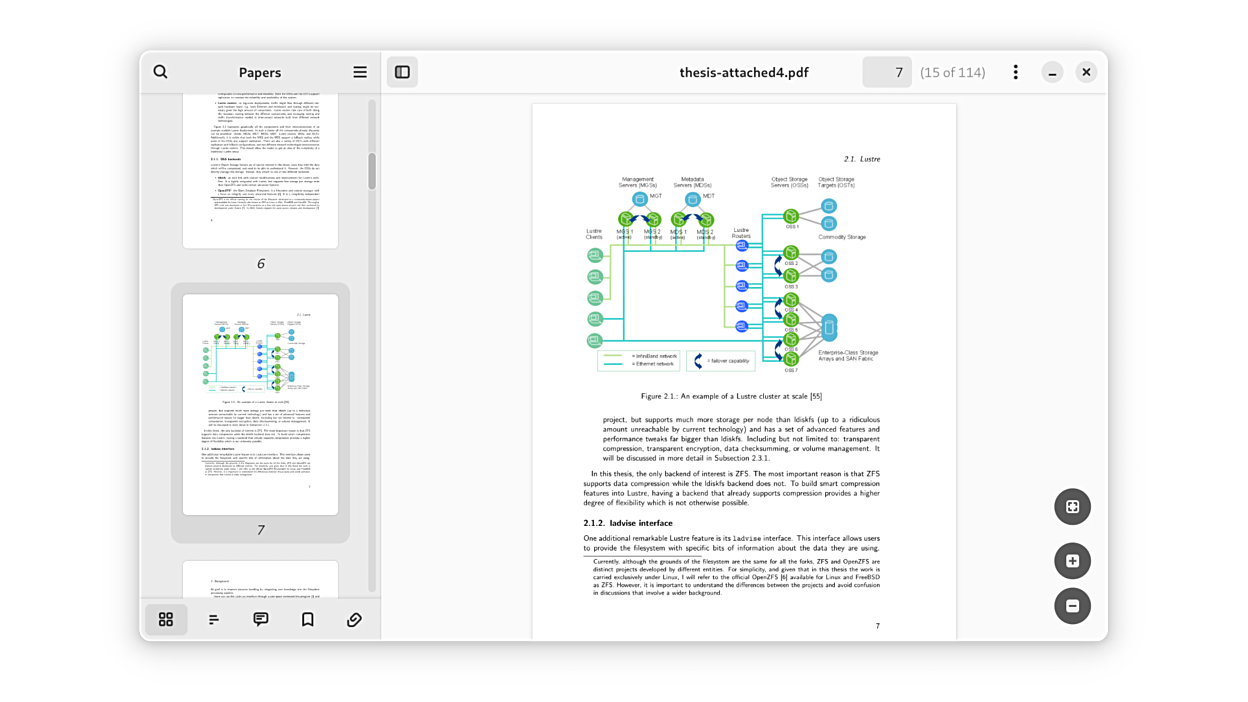1248x702 pixels.
Task: Click the thesis-attached4.pdf title
Action: tap(744, 72)
